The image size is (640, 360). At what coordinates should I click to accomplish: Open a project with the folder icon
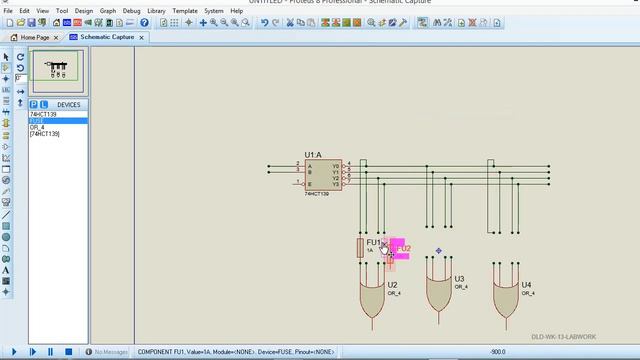21,23
